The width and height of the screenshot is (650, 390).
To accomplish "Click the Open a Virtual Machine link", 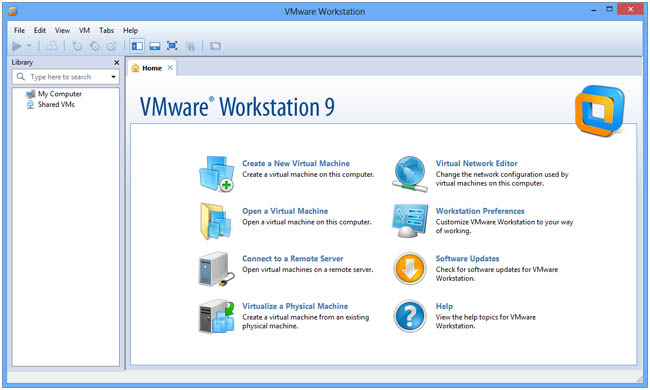I will point(285,211).
